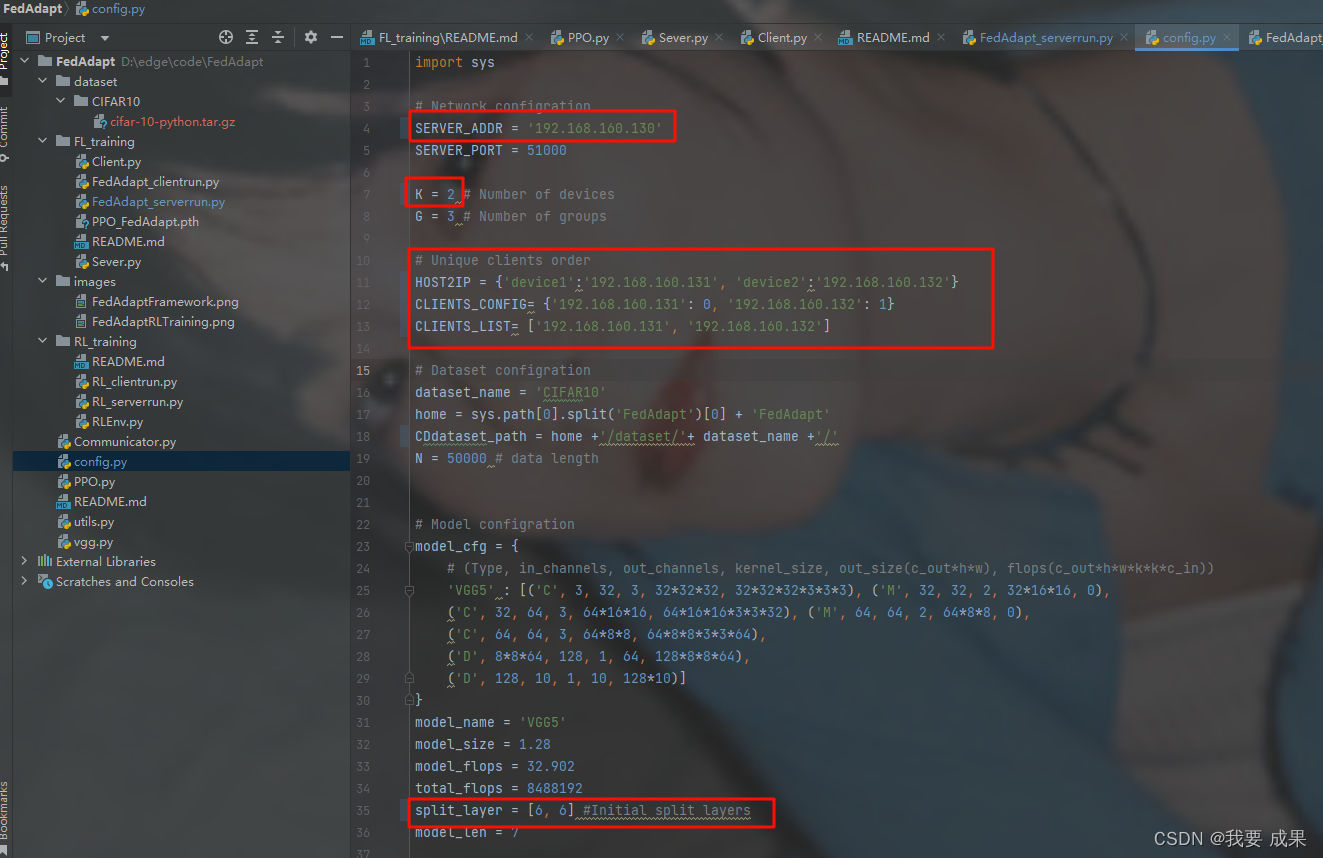Open the Project view dropdown

[x=105, y=38]
